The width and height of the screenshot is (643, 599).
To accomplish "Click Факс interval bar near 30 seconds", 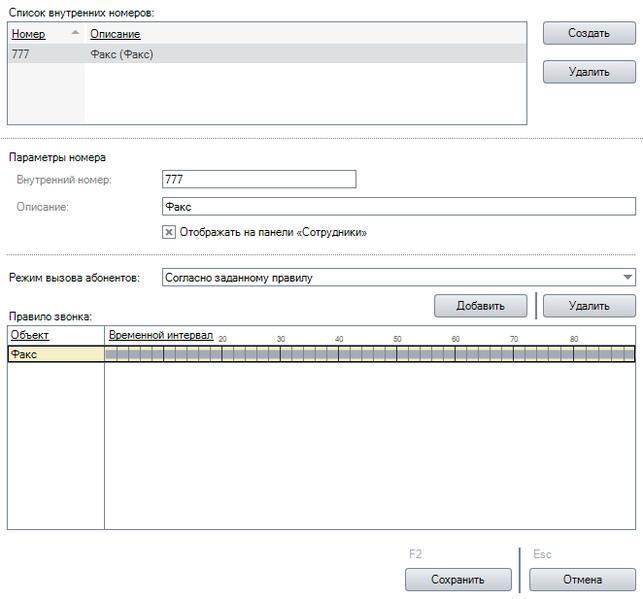I will click(x=280, y=354).
